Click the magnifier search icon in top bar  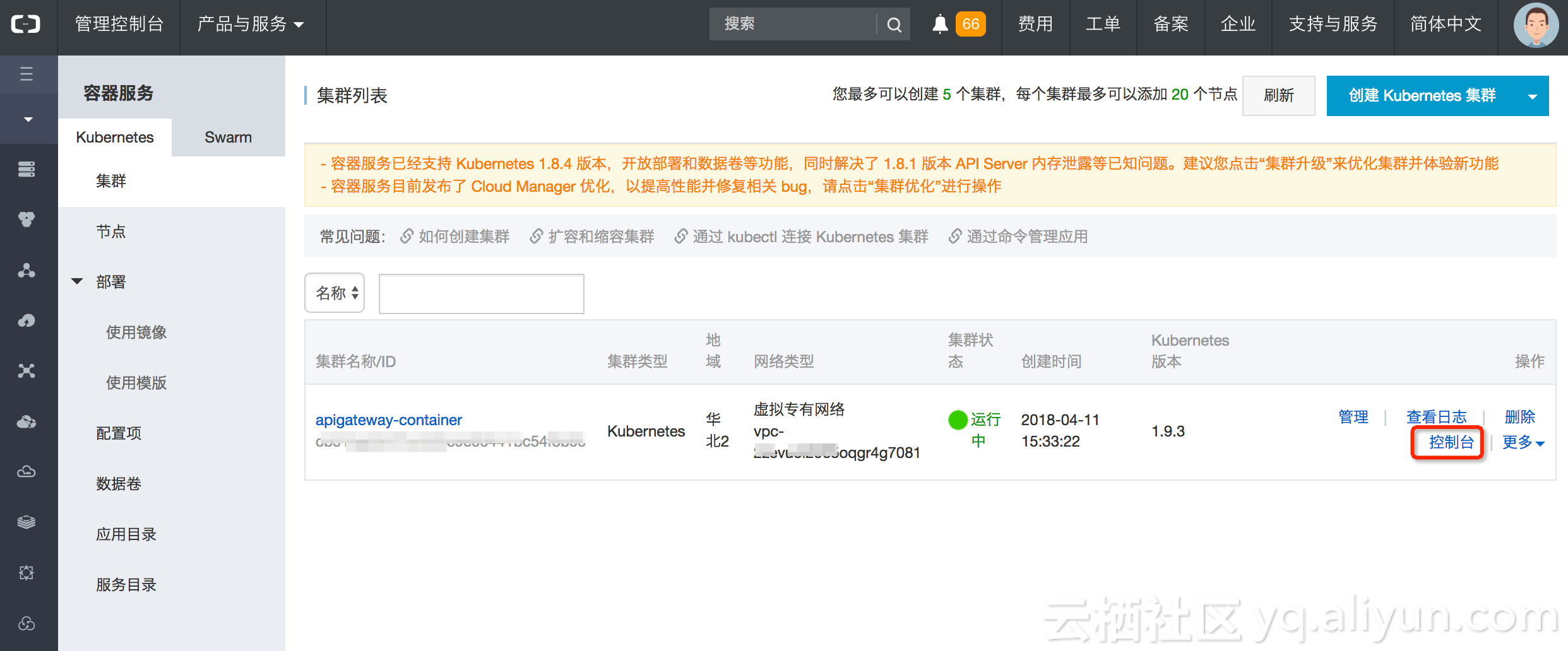point(894,24)
